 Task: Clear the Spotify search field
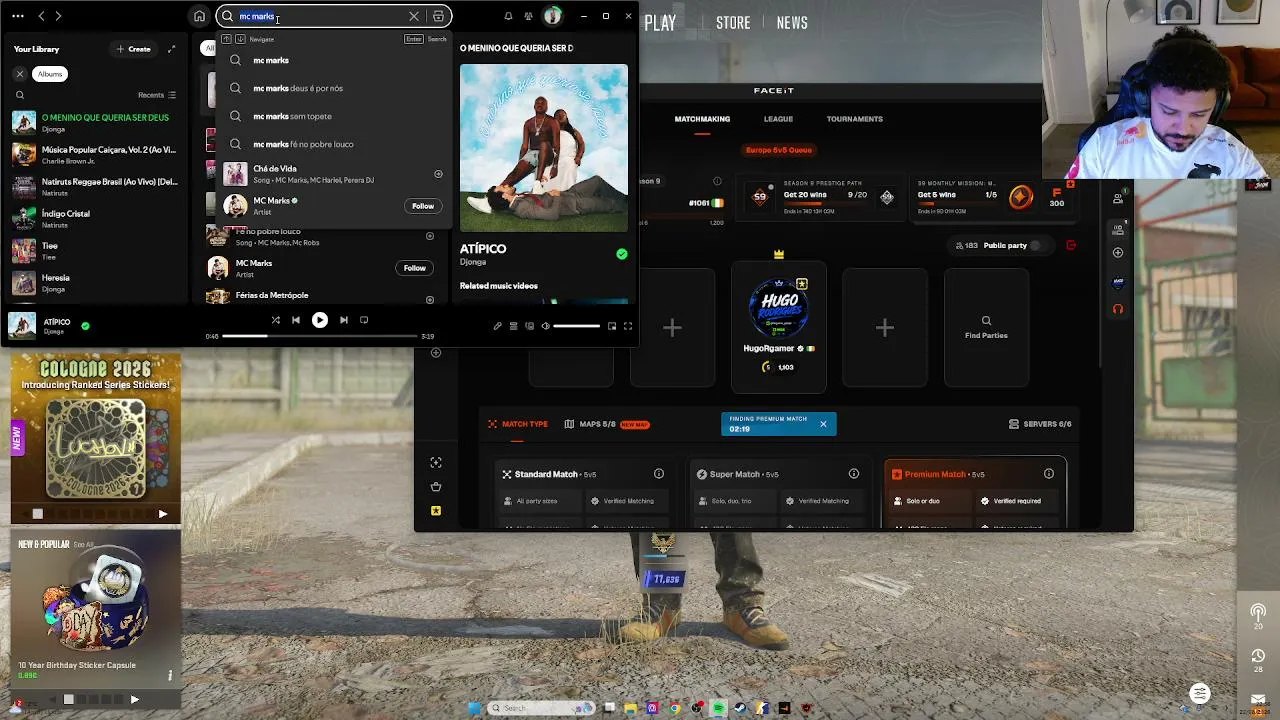[414, 16]
